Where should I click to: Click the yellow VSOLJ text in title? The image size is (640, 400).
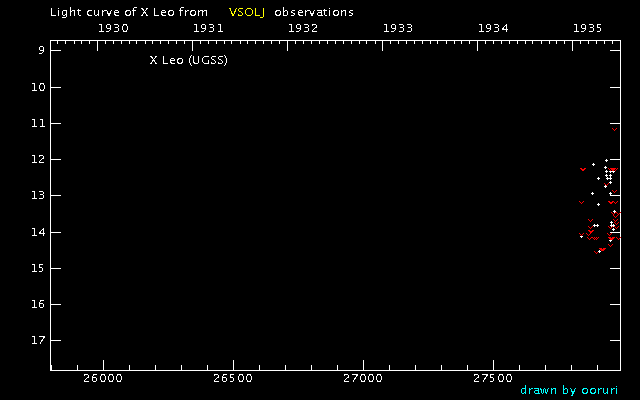(x=243, y=13)
